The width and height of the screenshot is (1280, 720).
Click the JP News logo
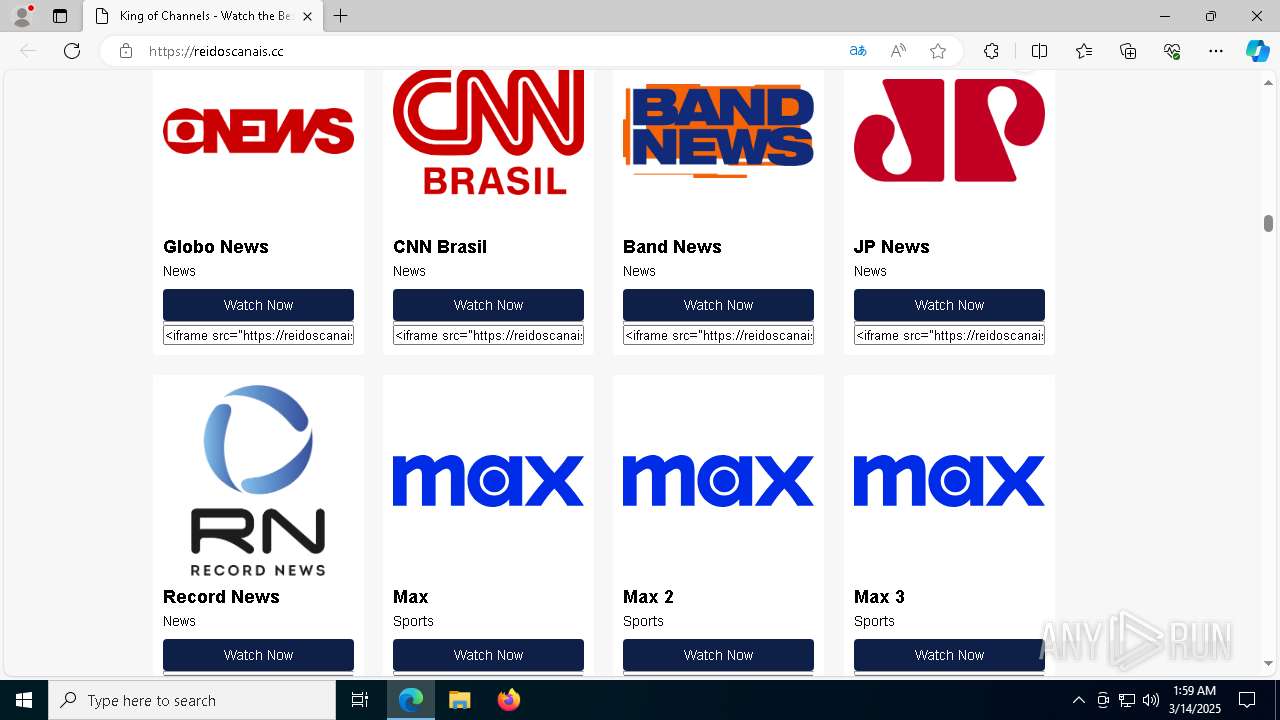(949, 131)
